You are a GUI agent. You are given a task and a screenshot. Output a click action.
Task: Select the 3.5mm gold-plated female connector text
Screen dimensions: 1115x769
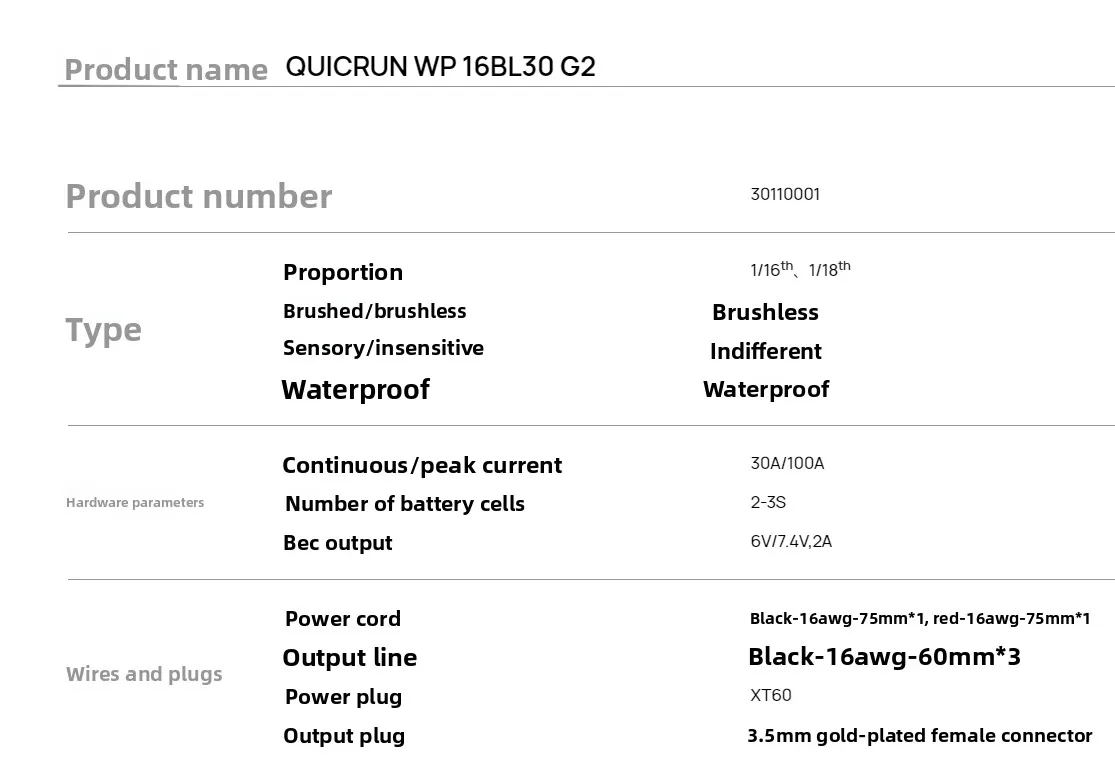pos(920,736)
